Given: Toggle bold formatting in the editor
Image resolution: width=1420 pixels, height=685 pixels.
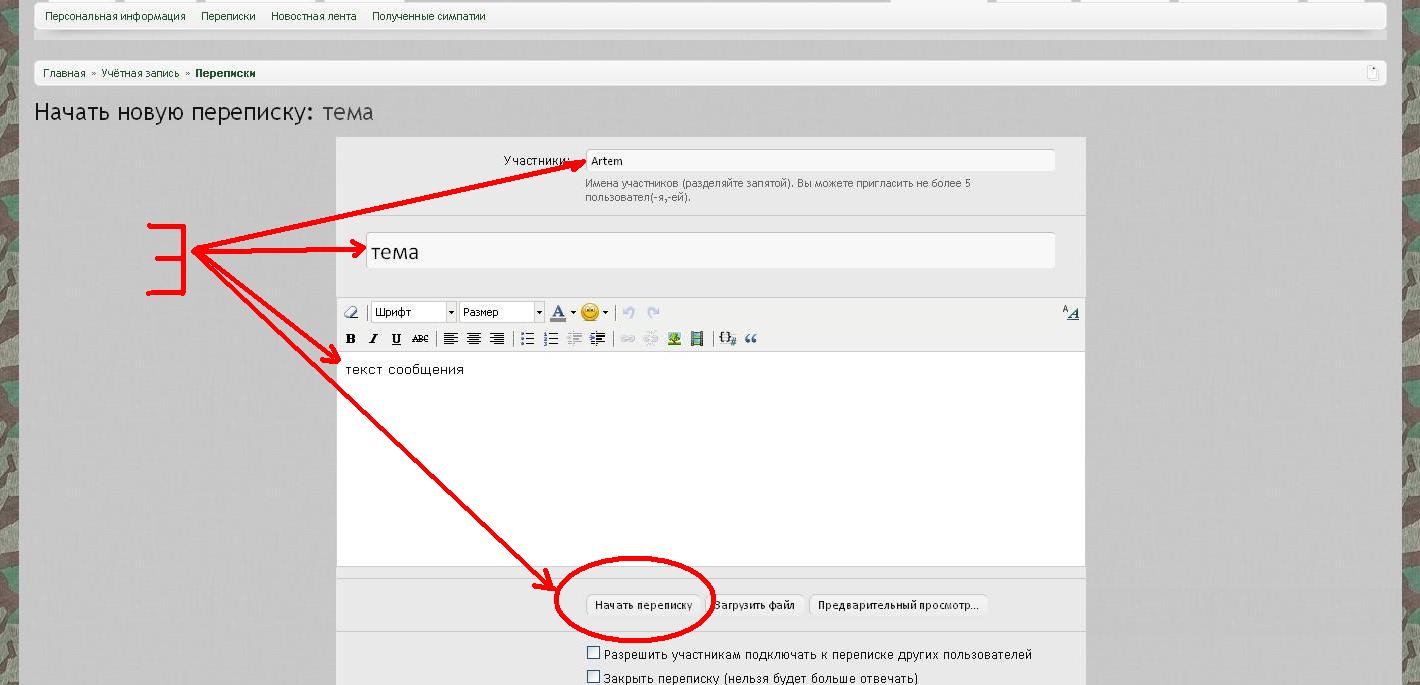Looking at the screenshot, I should 350,339.
